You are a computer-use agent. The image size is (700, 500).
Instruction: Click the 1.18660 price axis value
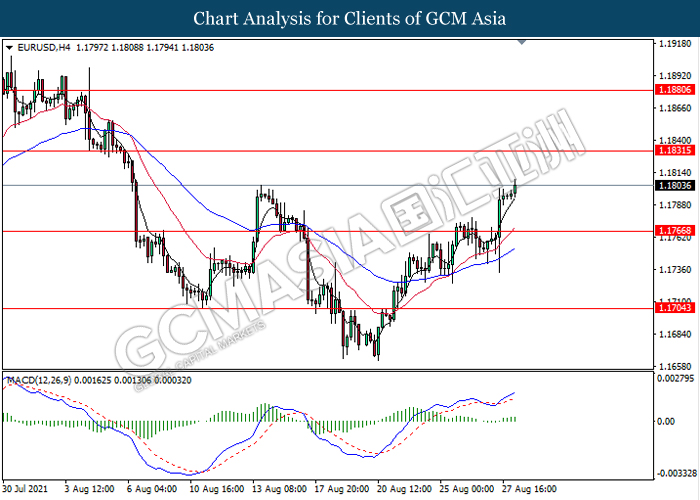coord(675,108)
